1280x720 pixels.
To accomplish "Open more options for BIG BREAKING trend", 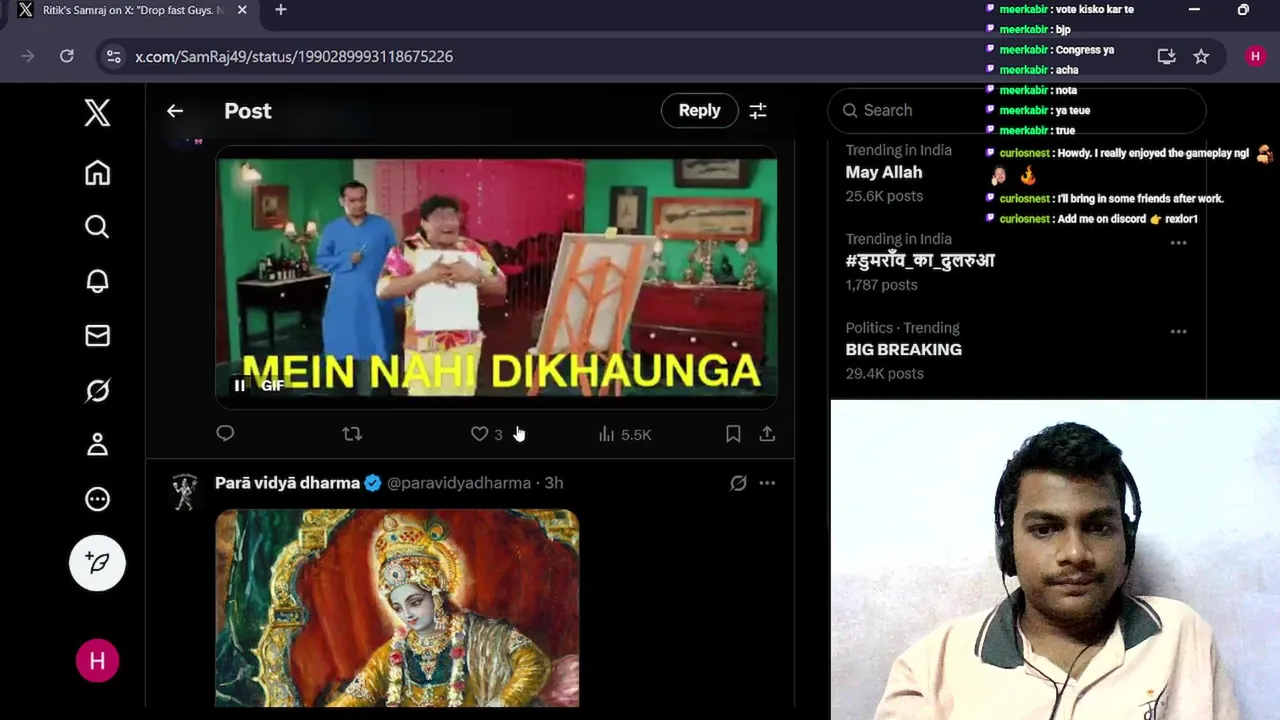I will (x=1178, y=332).
